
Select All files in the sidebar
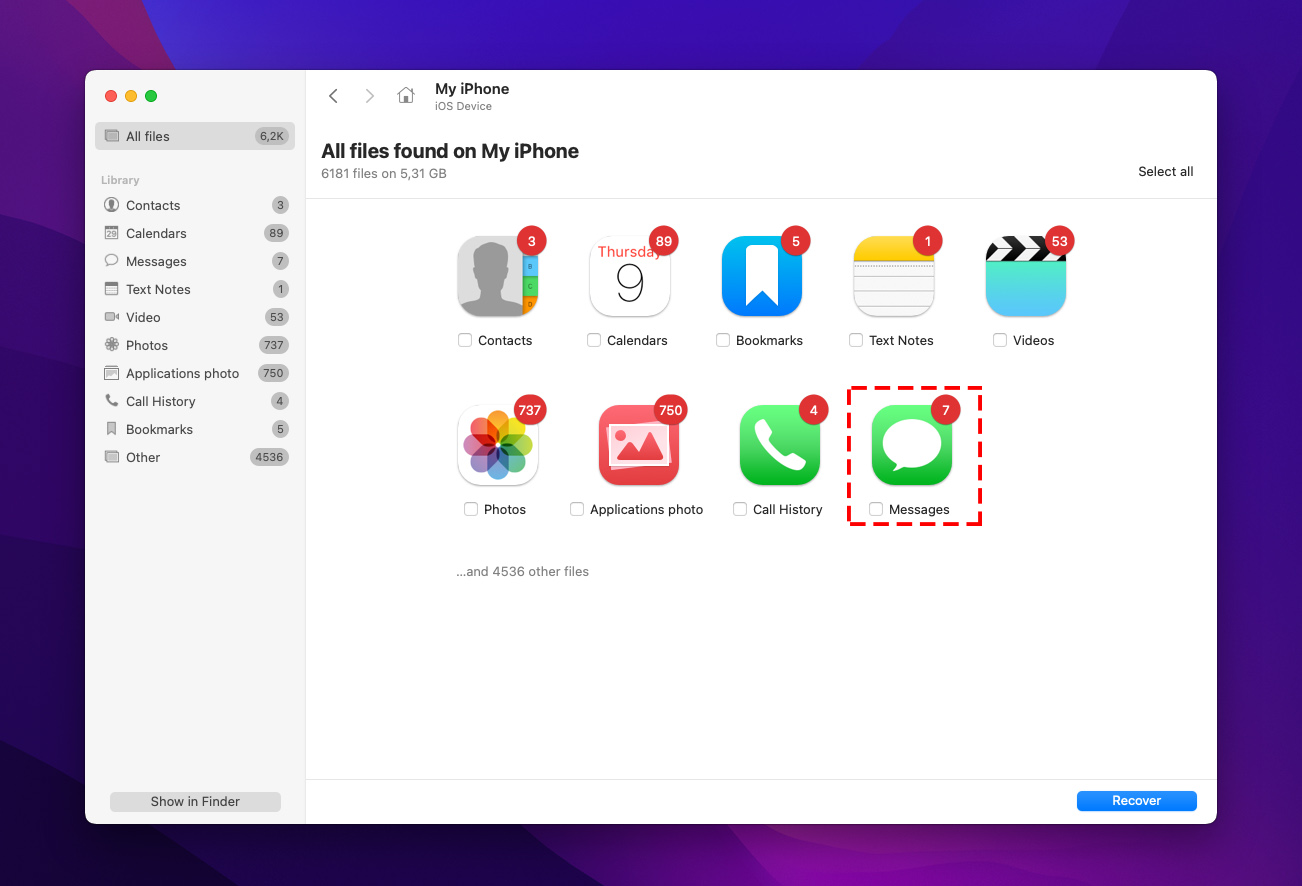coord(195,136)
